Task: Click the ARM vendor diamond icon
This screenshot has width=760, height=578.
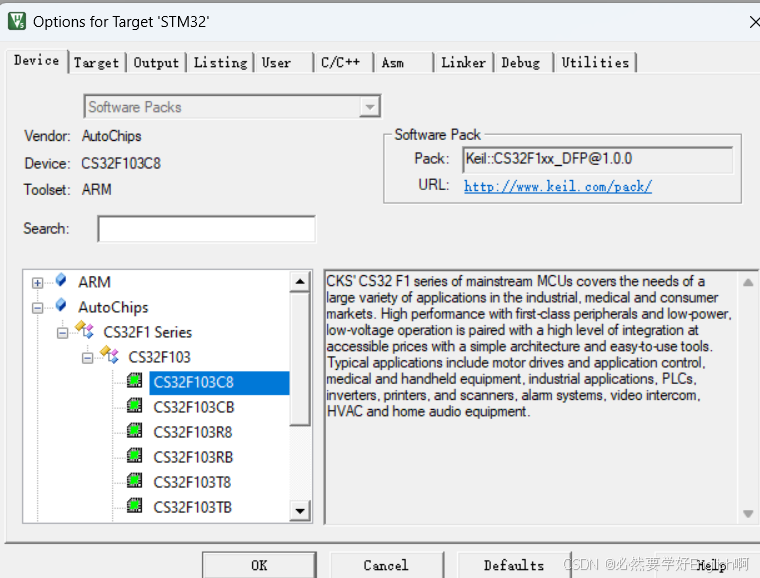Action: click(61, 280)
